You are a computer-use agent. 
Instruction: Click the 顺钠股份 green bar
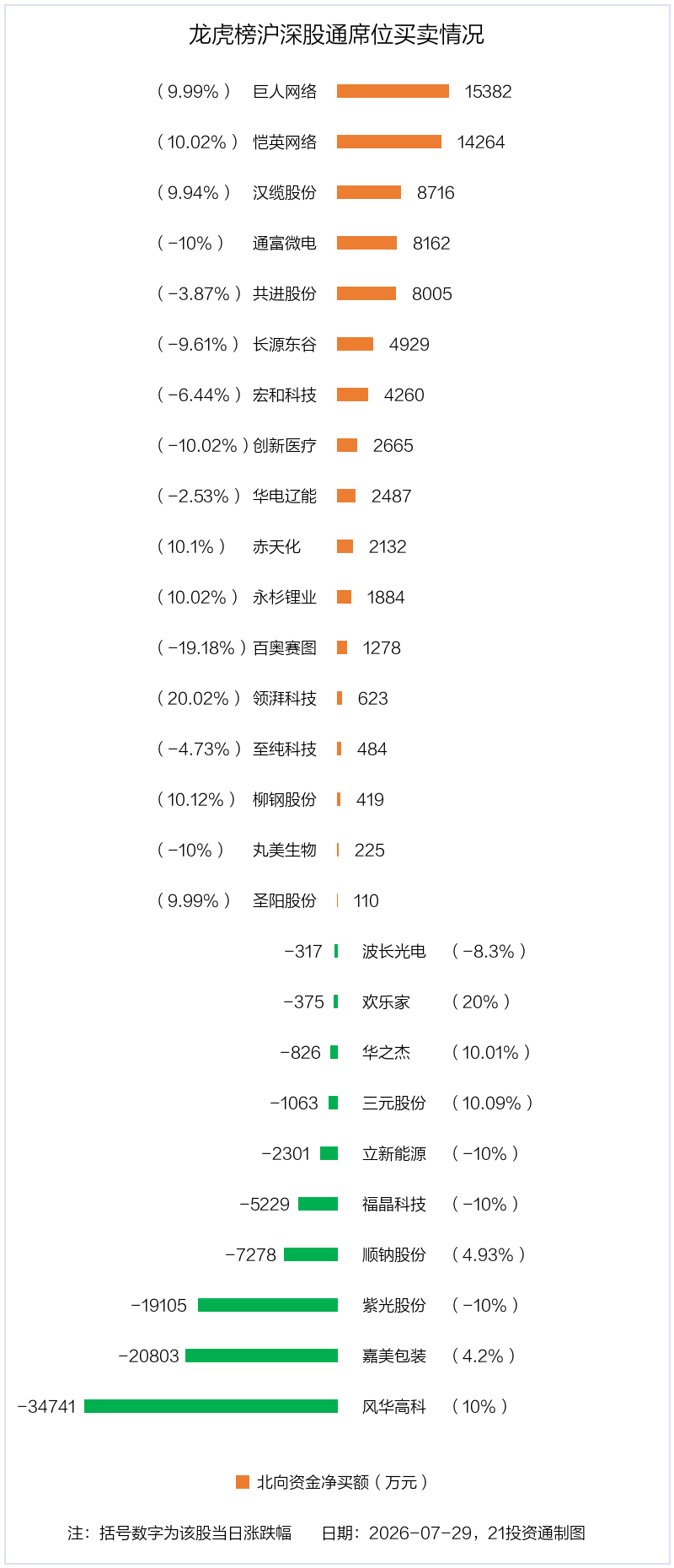pyautogui.click(x=311, y=1254)
